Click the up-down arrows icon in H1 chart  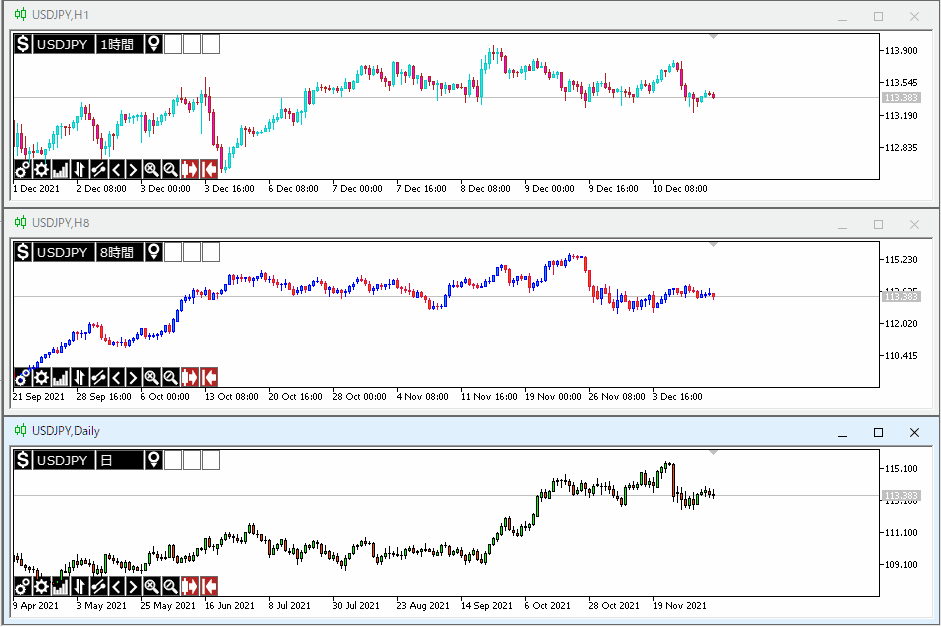pos(79,170)
